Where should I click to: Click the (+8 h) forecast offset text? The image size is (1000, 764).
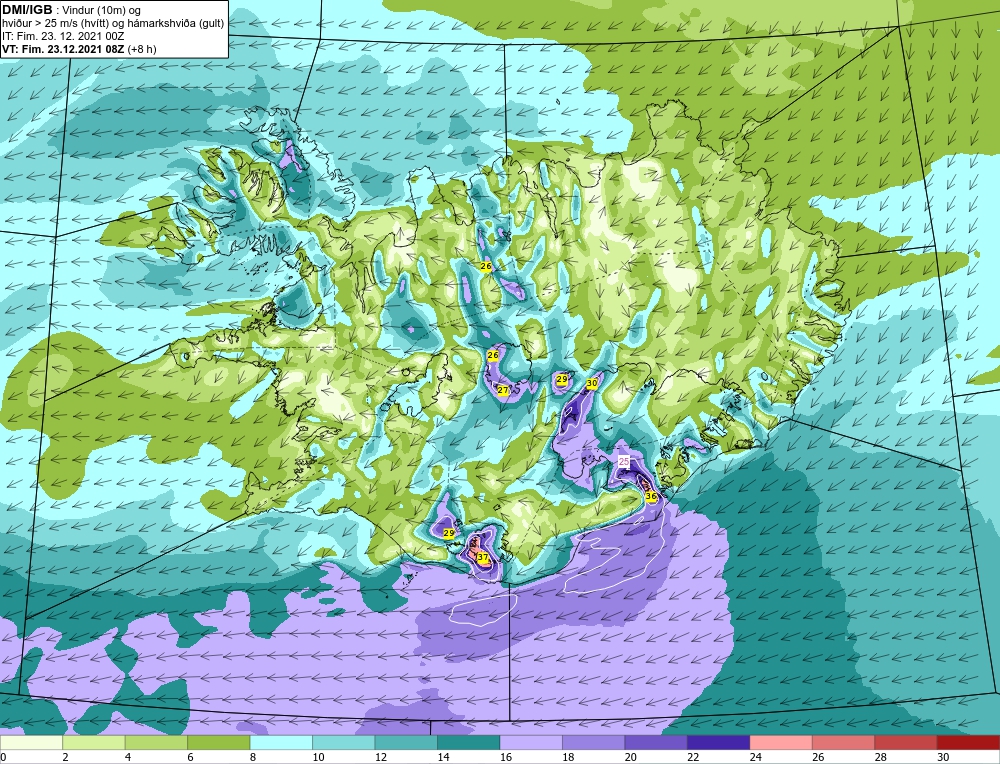(142, 49)
